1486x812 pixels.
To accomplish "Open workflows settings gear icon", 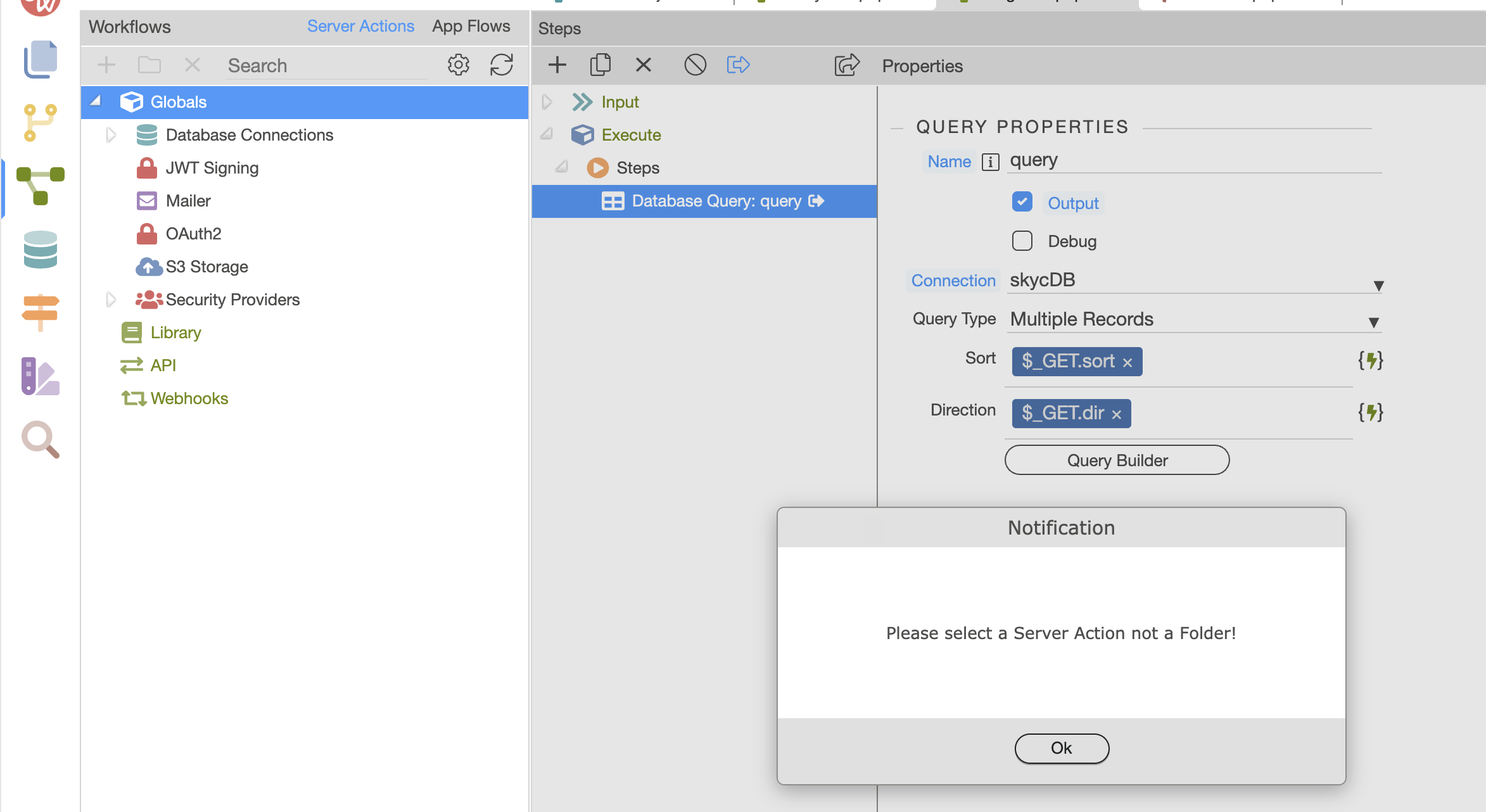I will 458,65.
